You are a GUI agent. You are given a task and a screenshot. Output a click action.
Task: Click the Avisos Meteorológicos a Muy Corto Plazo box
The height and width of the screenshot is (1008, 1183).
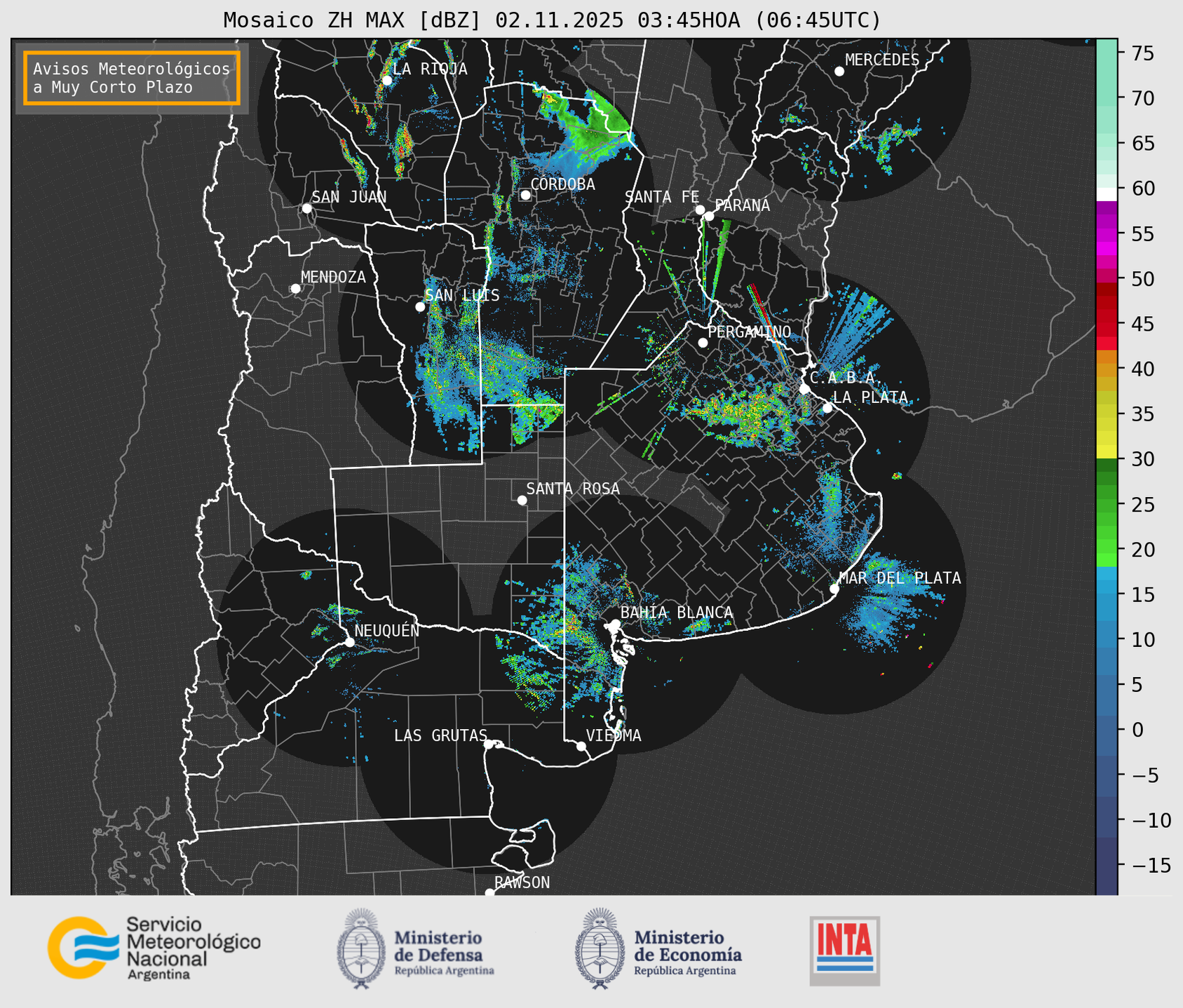tap(132, 78)
